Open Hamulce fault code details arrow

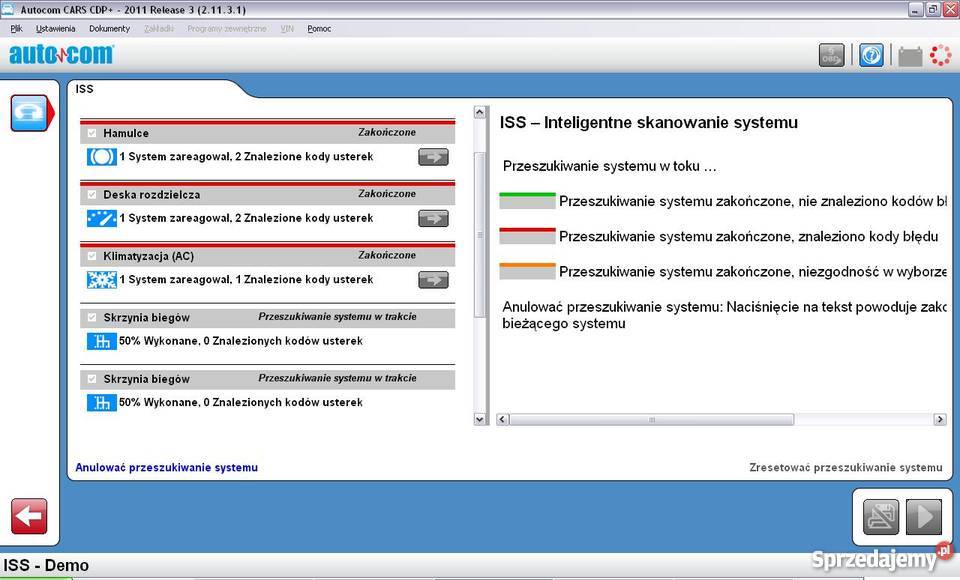pyautogui.click(x=433, y=157)
